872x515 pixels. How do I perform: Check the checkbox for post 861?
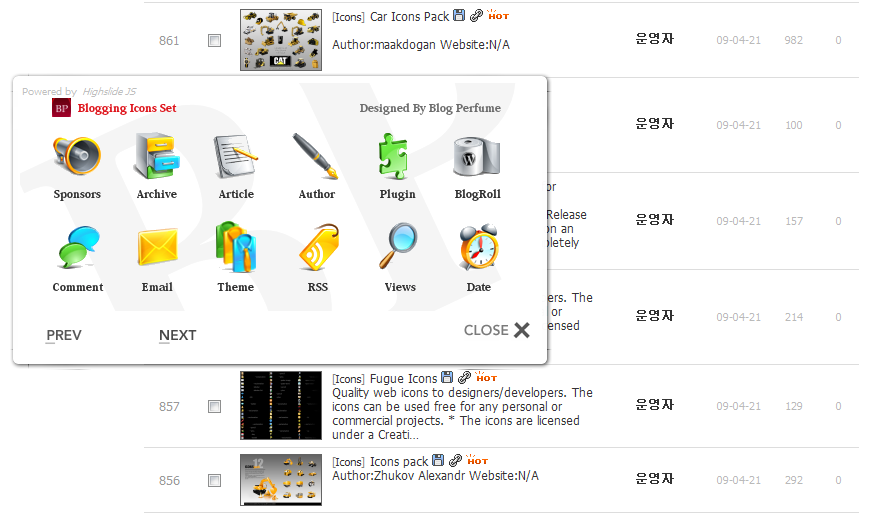[214, 41]
